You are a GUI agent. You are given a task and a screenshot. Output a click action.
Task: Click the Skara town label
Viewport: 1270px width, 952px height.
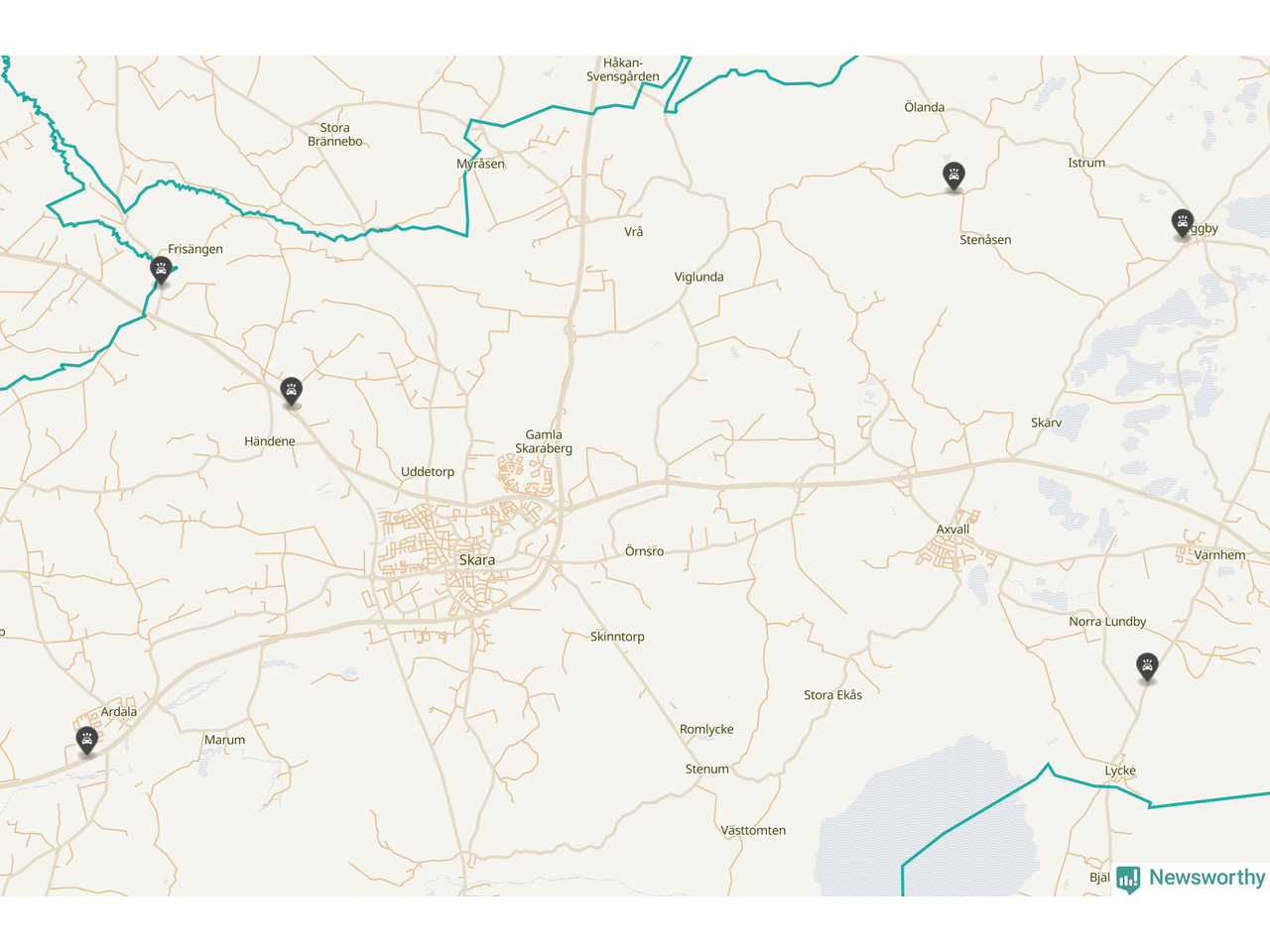coord(477,560)
